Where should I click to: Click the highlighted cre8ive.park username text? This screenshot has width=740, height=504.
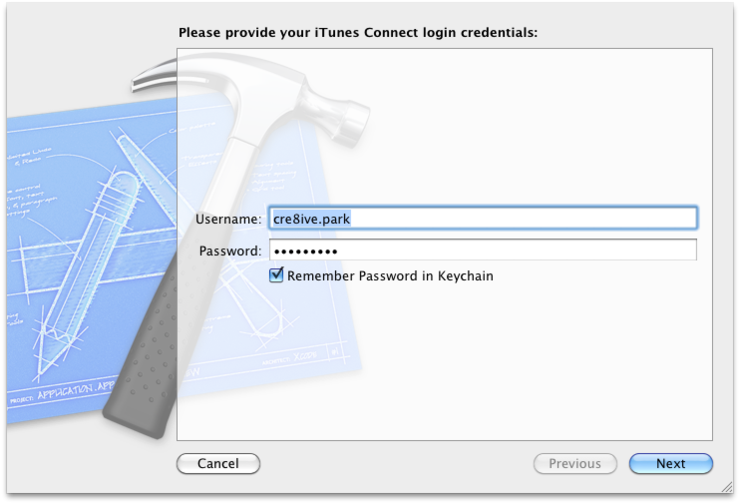tap(311, 219)
